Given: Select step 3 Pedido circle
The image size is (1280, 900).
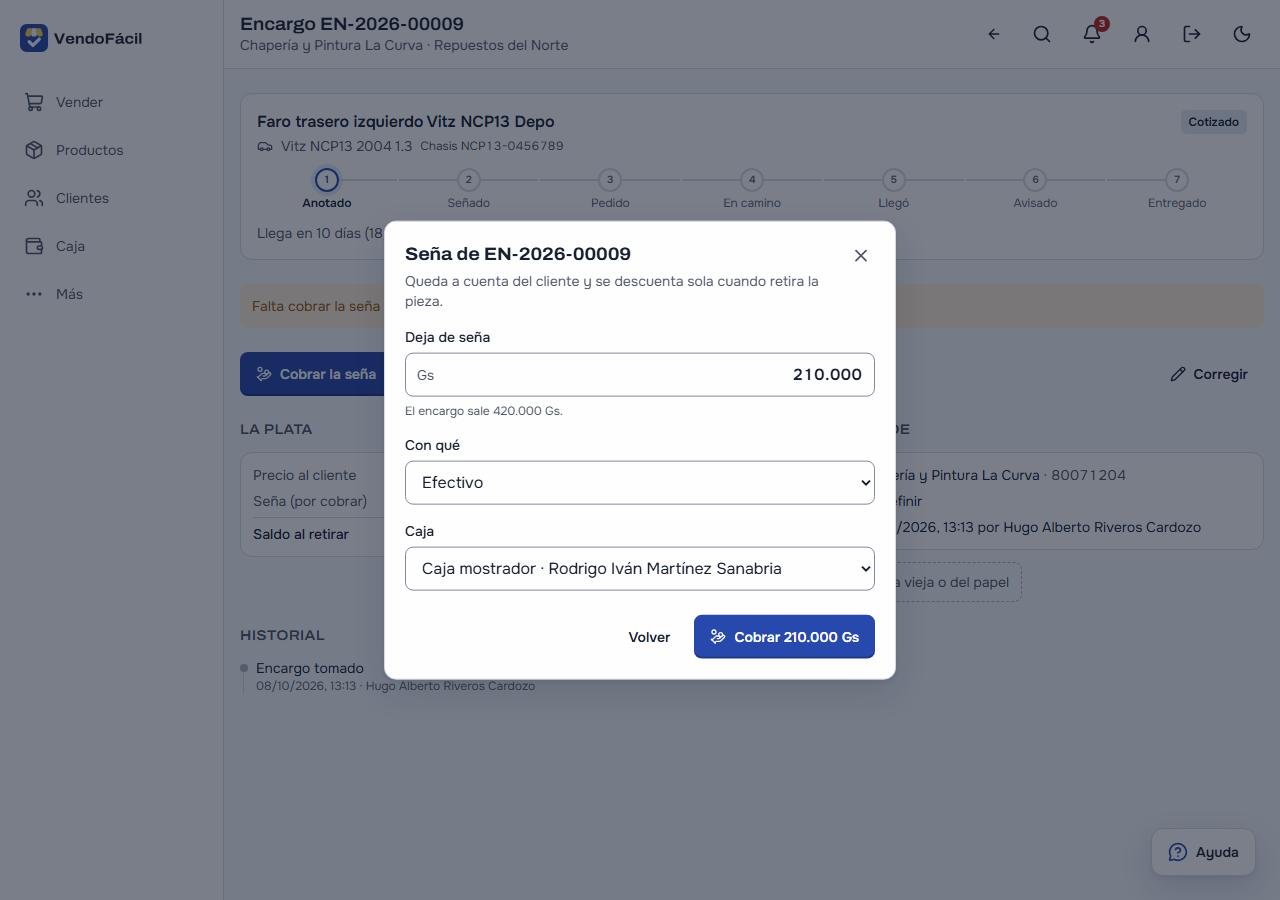Looking at the screenshot, I should 610,180.
